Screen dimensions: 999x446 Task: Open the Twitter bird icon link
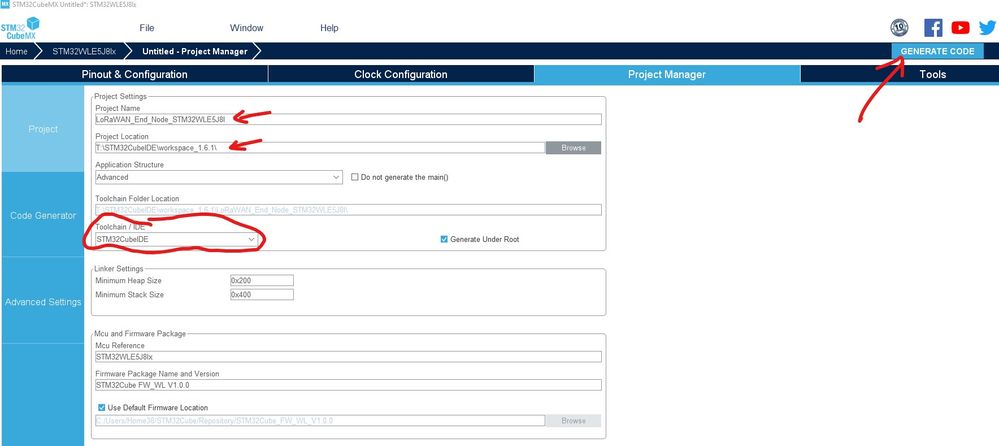987,27
